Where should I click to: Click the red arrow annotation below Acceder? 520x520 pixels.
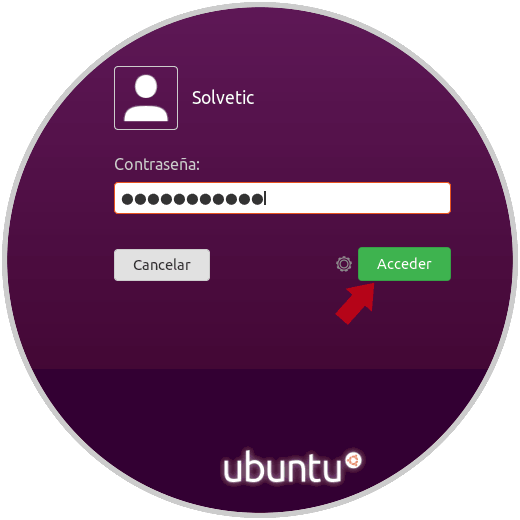point(356,303)
